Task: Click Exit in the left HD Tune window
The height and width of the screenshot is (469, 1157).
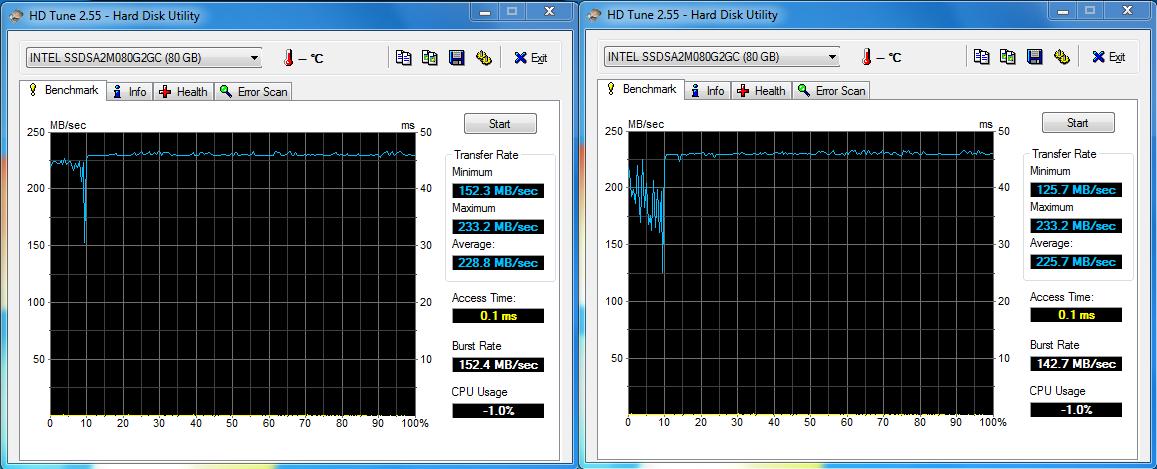Action: (531, 58)
